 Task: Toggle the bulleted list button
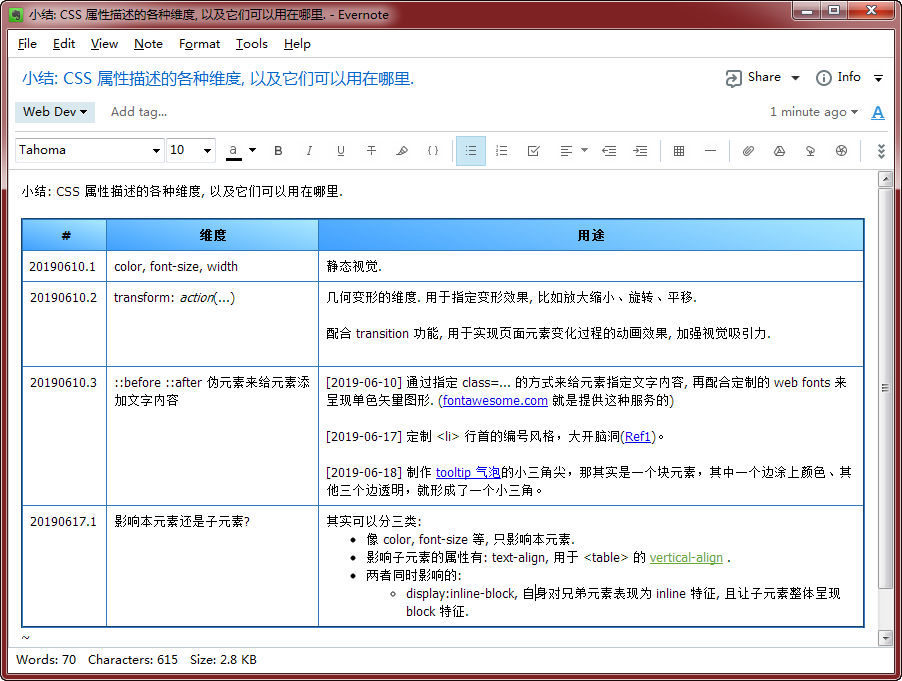coord(471,151)
